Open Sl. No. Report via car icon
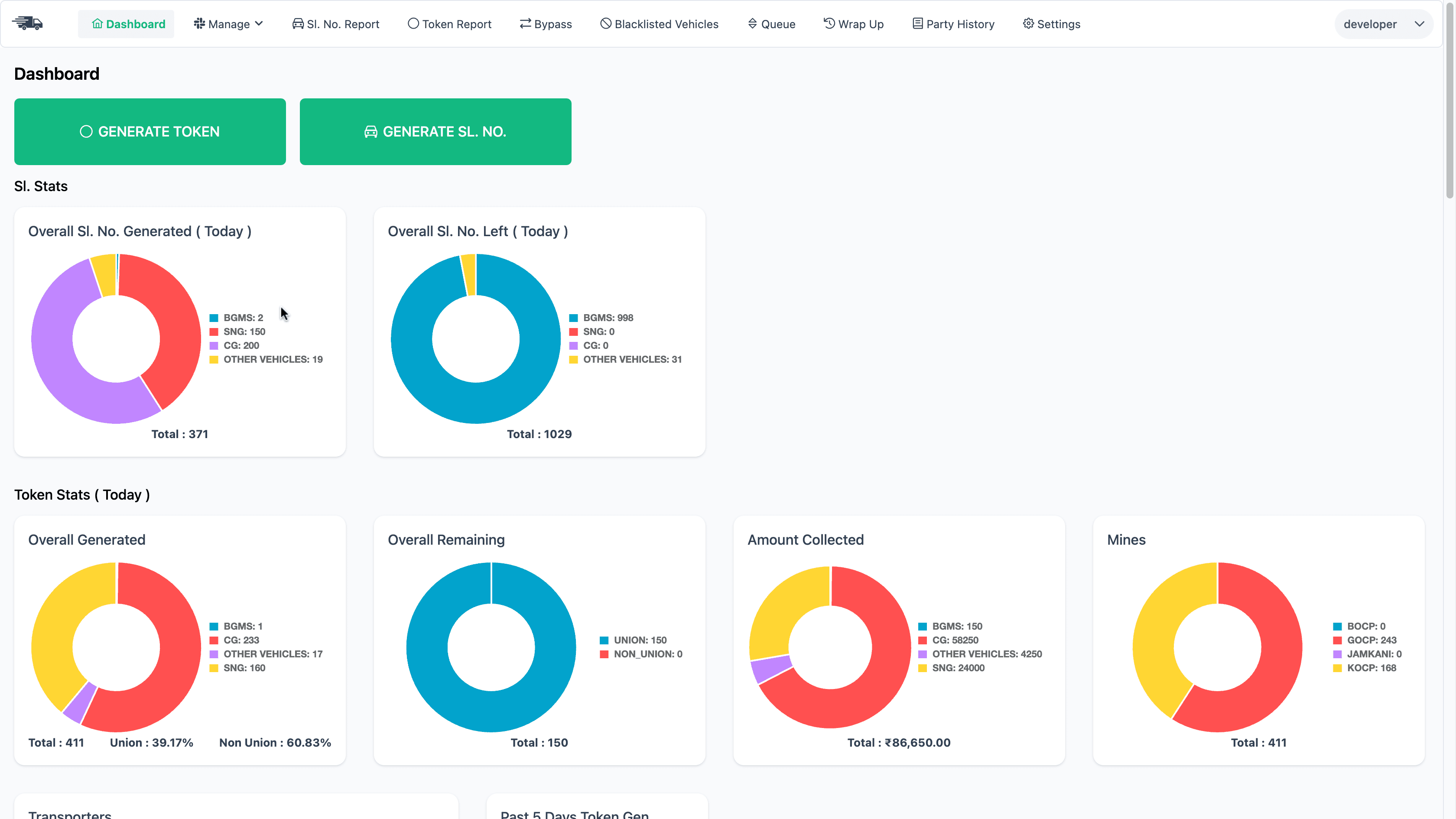The height and width of the screenshot is (819, 1456). click(x=298, y=23)
